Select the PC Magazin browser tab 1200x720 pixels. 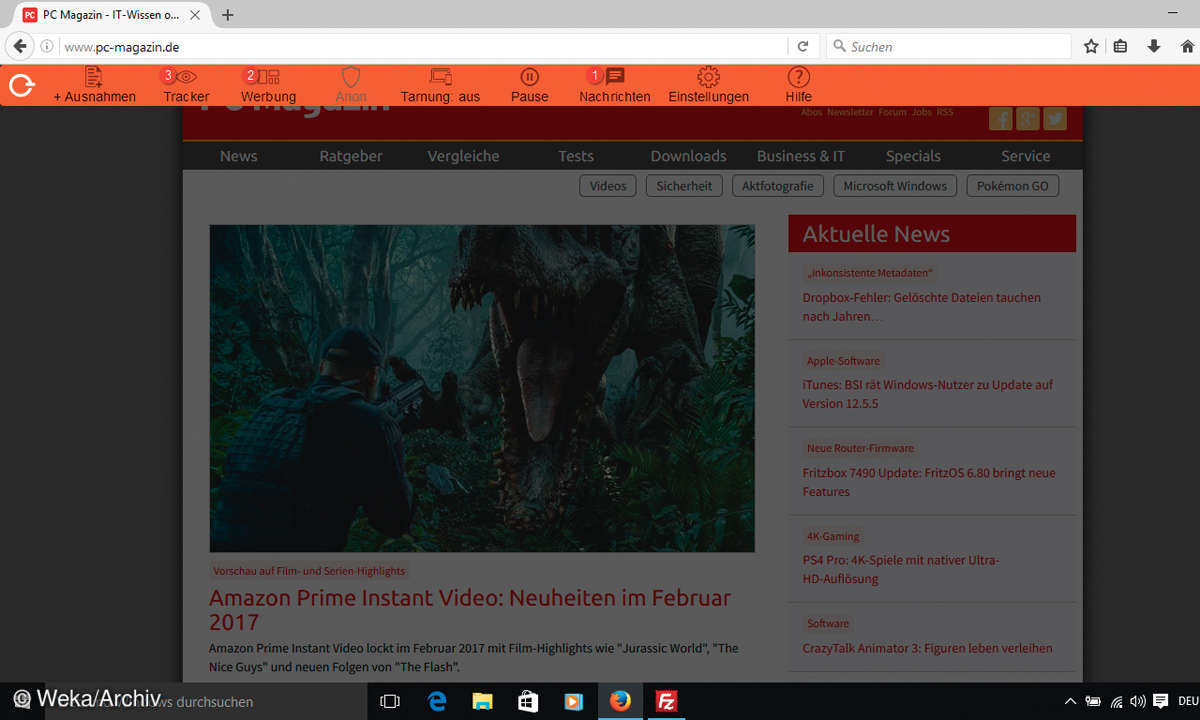pos(112,15)
